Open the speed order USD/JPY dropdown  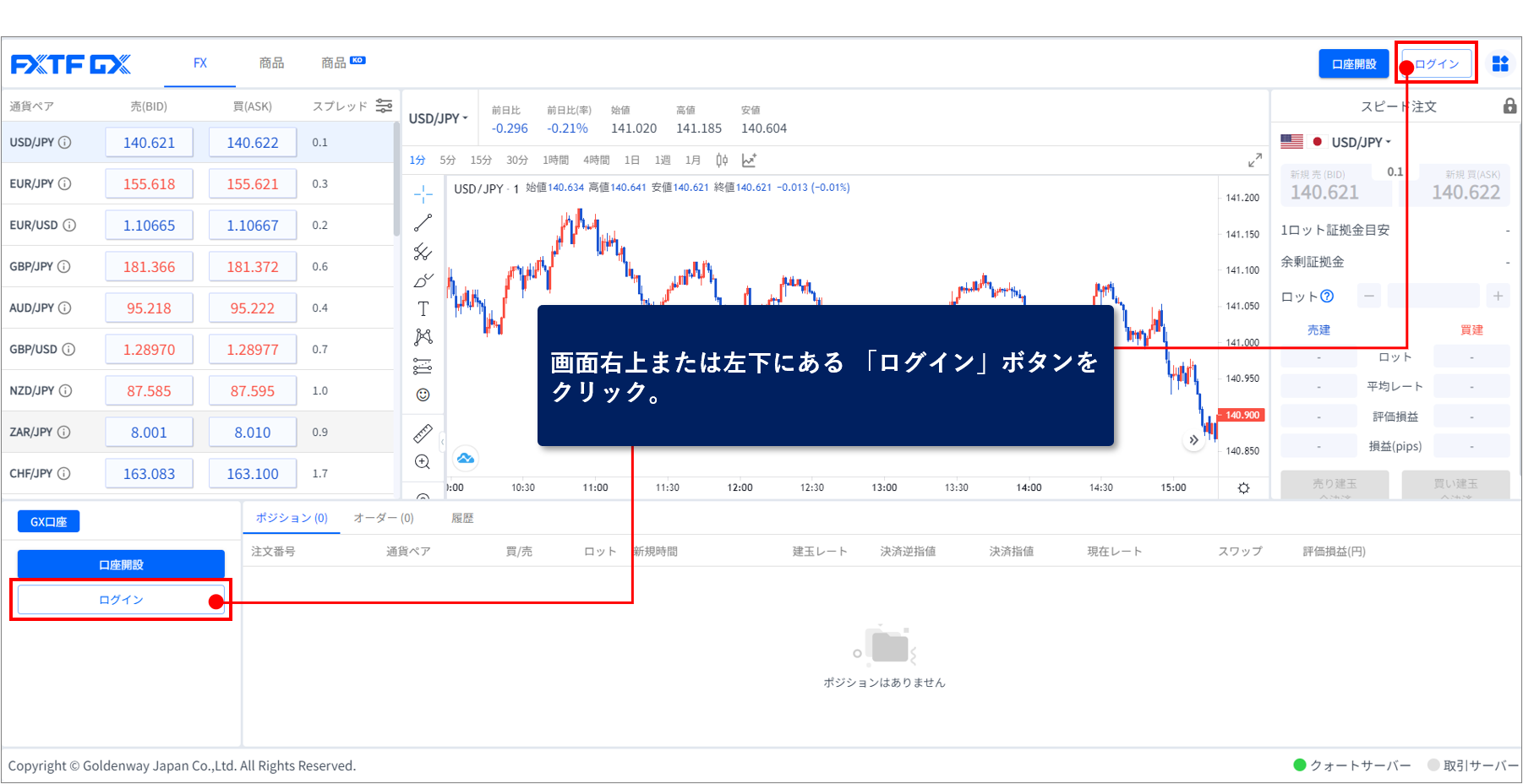tap(1361, 143)
